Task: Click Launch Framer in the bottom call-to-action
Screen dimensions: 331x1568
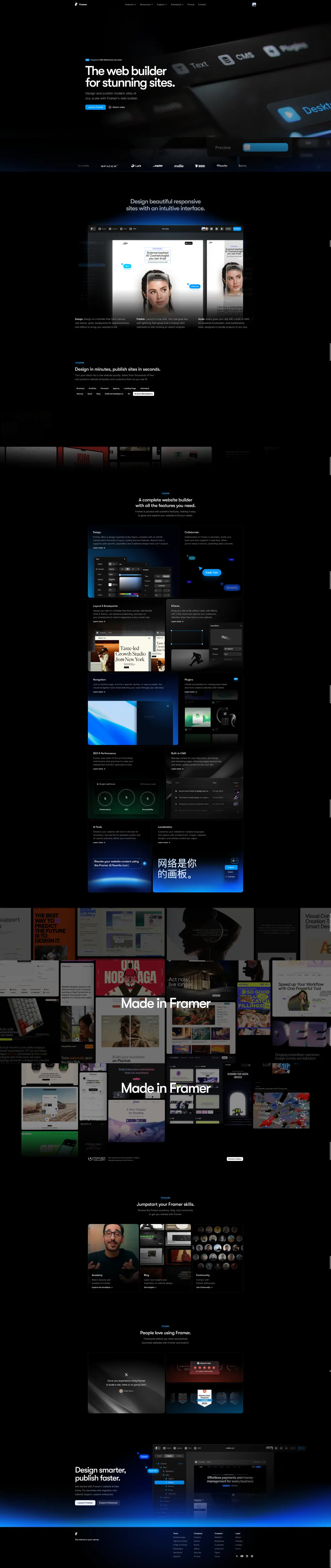Action: click(85, 1503)
